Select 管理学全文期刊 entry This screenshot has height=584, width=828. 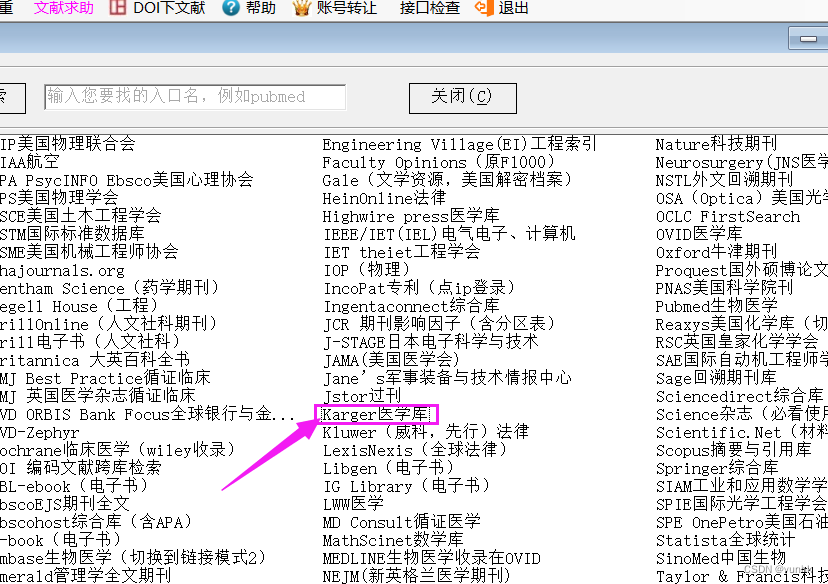pos(86,575)
